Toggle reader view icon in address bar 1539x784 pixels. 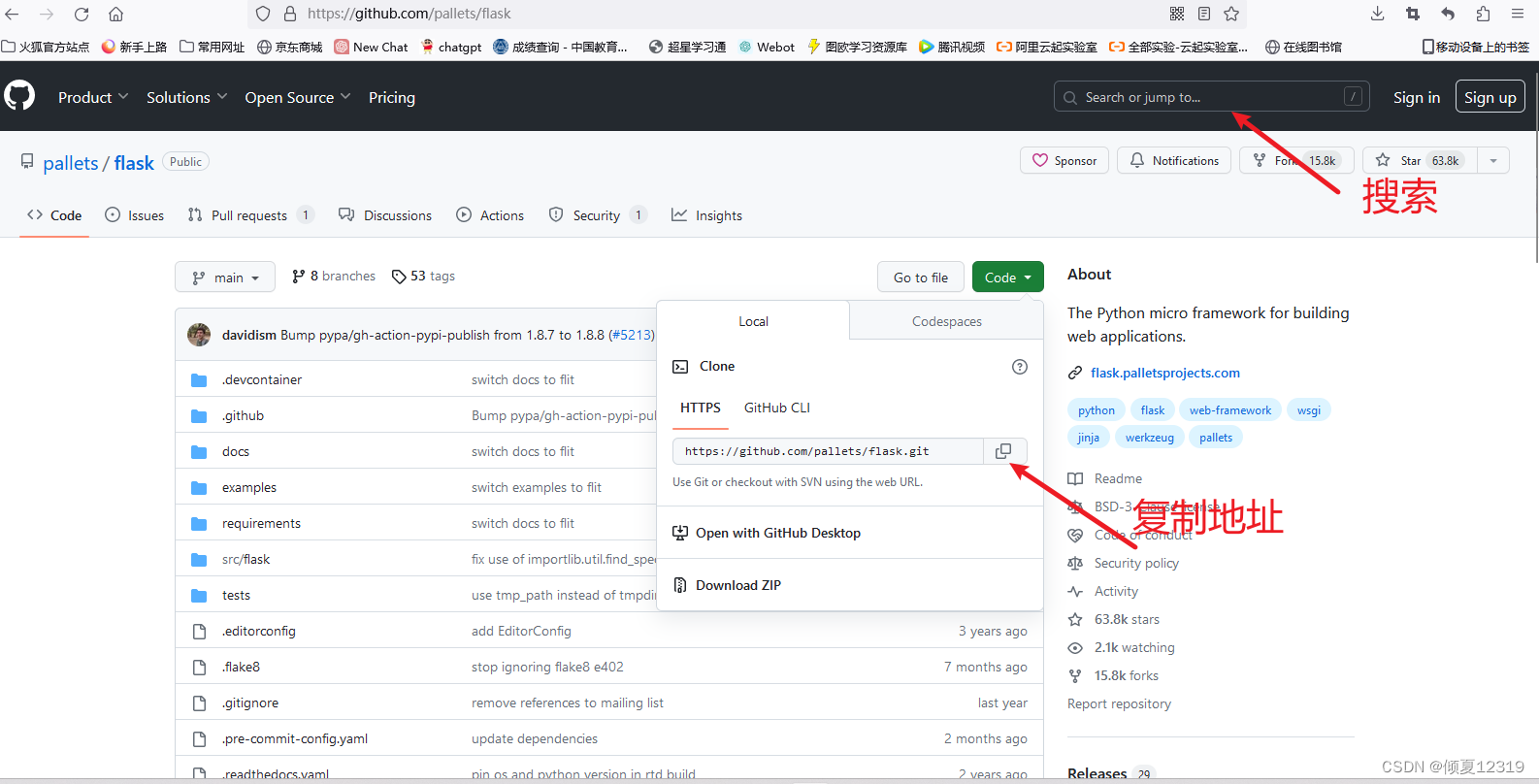tap(1204, 14)
